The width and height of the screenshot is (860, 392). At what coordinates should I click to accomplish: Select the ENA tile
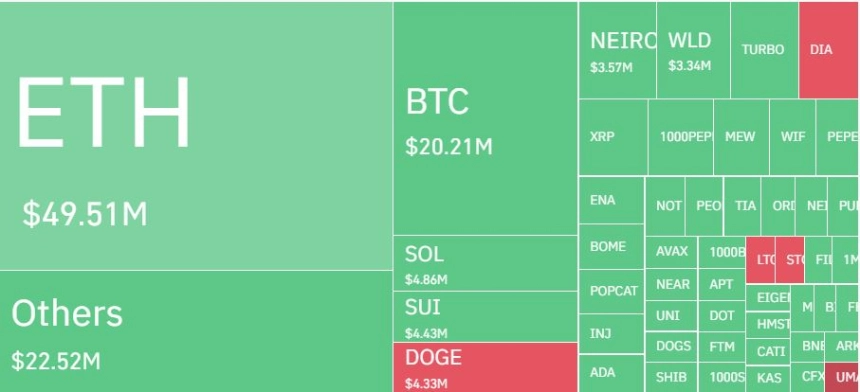pyautogui.click(x=612, y=200)
